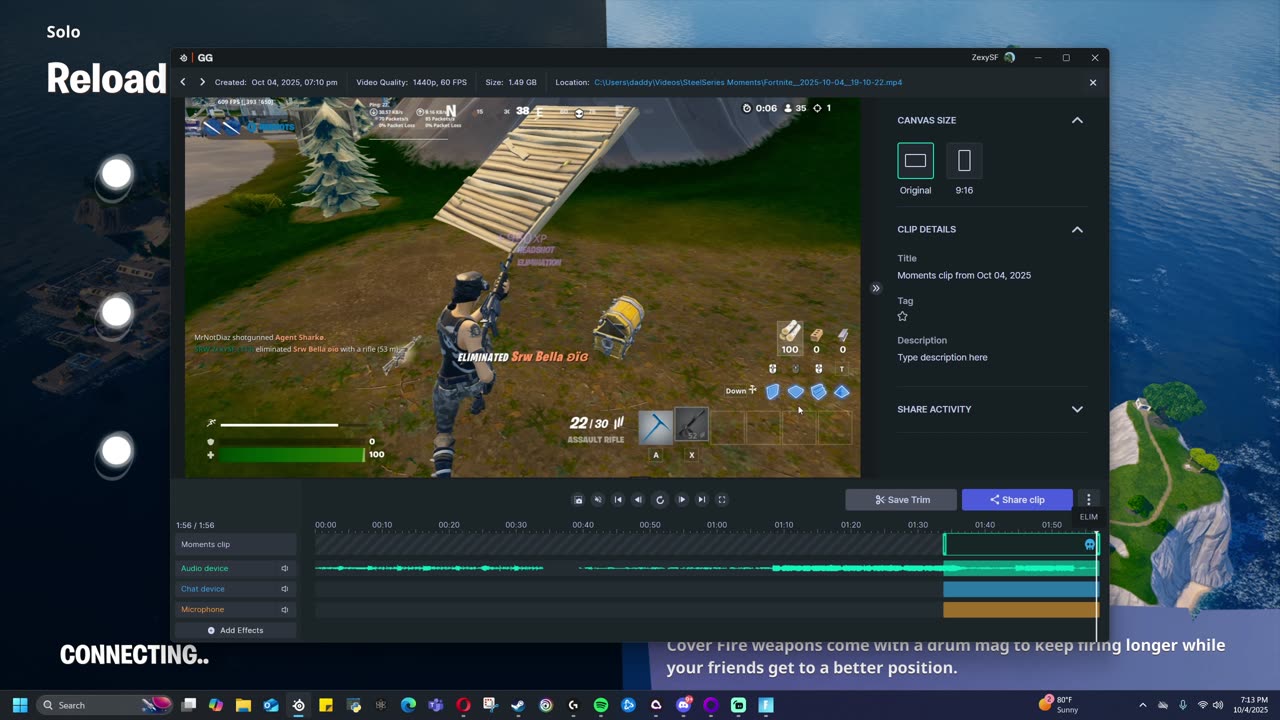The width and height of the screenshot is (1280, 720).
Task: Mute the Microphone track
Action: coord(284,609)
